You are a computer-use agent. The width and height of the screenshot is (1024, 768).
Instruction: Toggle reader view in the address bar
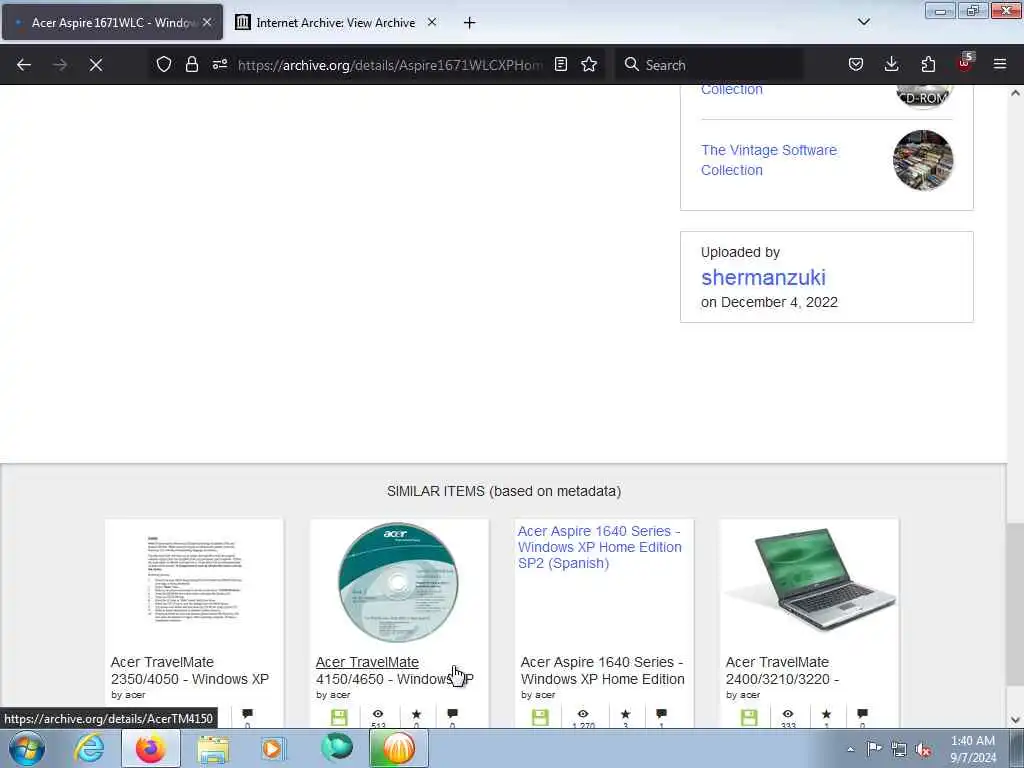point(560,65)
